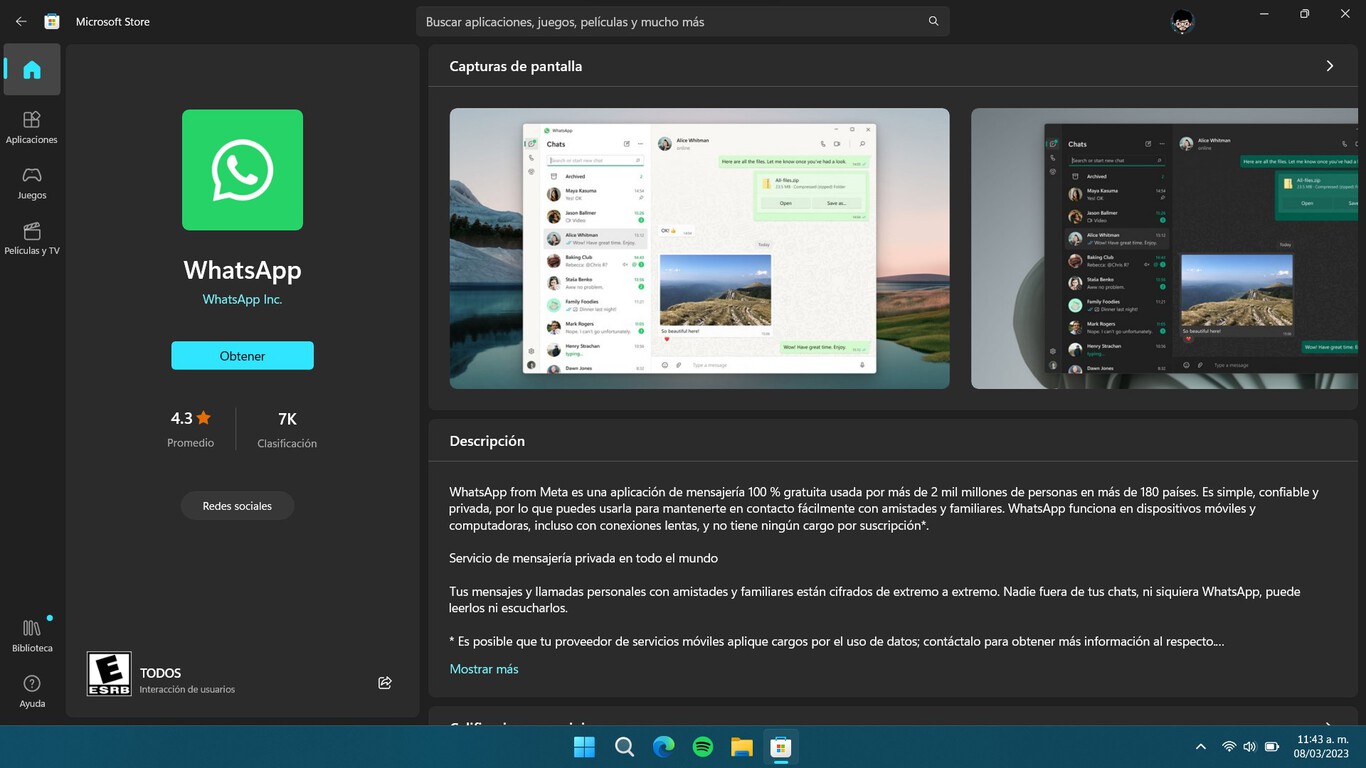1366x768 pixels.
Task: Open File Explorer from the taskbar
Action: pyautogui.click(x=741, y=746)
